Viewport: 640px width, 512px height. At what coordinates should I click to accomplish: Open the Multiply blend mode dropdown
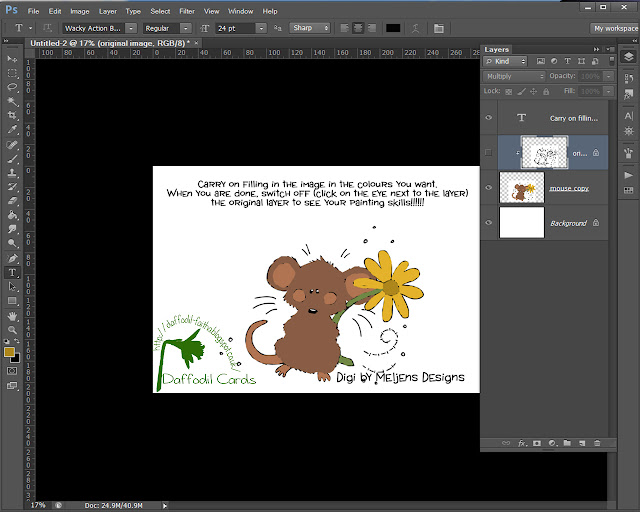pos(514,76)
